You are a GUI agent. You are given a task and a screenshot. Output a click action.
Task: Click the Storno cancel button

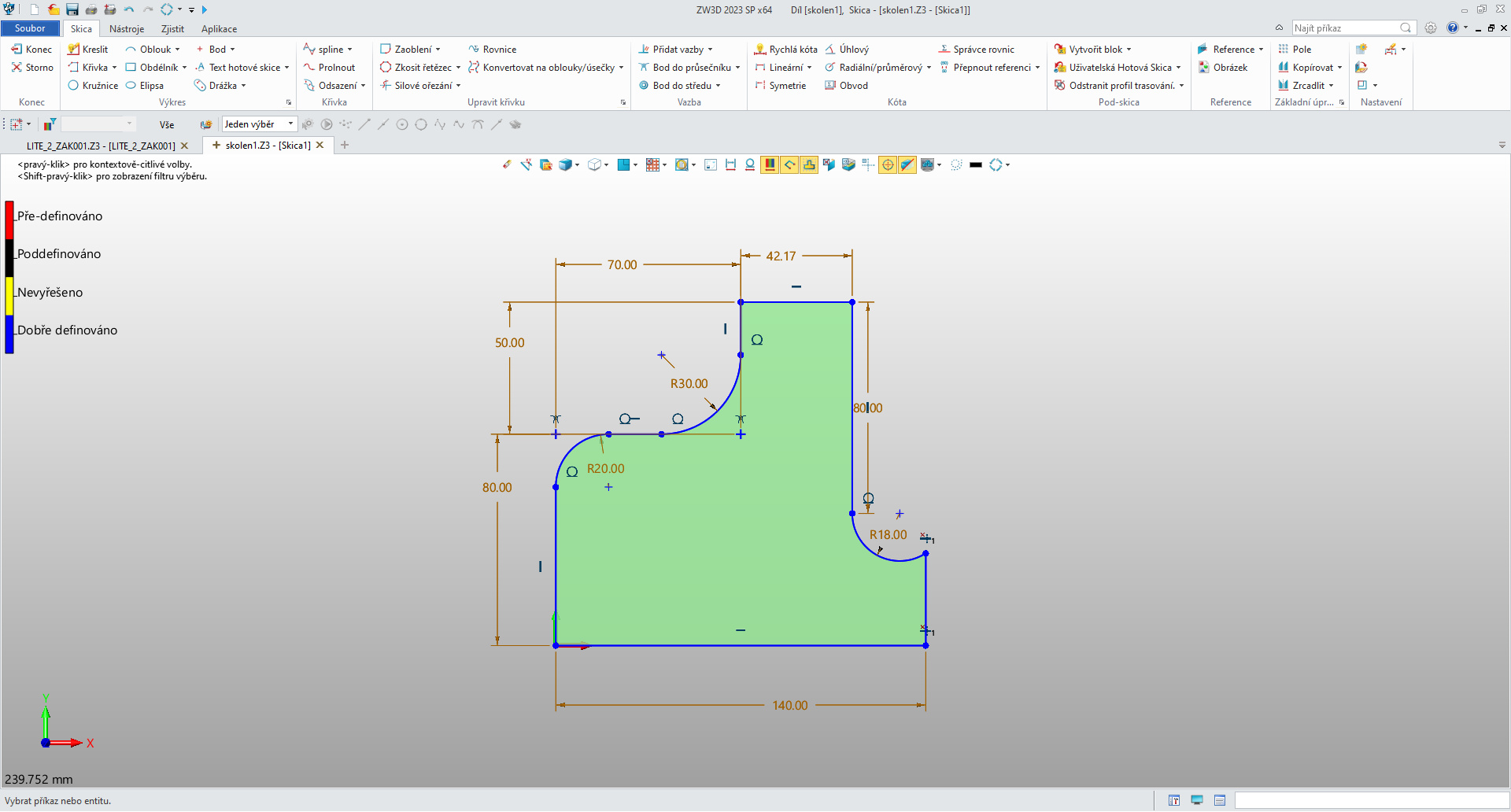[x=32, y=68]
